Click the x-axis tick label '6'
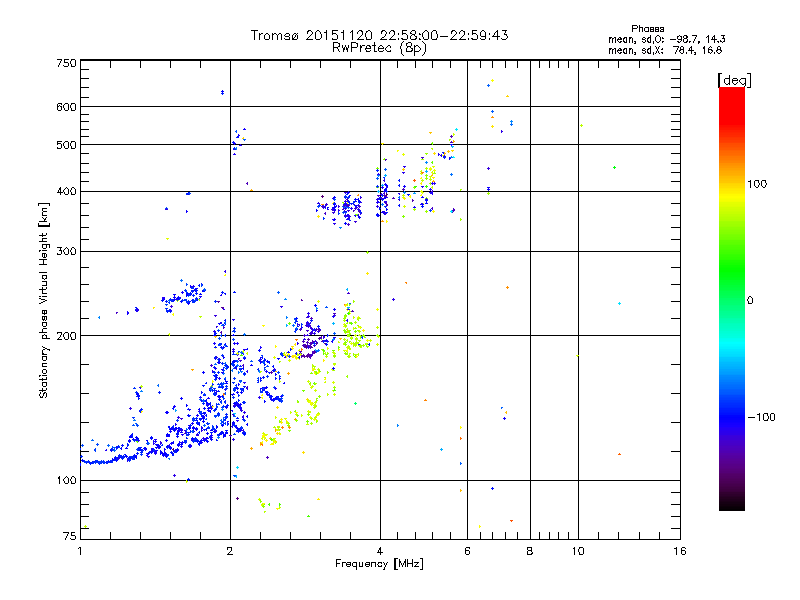 coord(467,551)
